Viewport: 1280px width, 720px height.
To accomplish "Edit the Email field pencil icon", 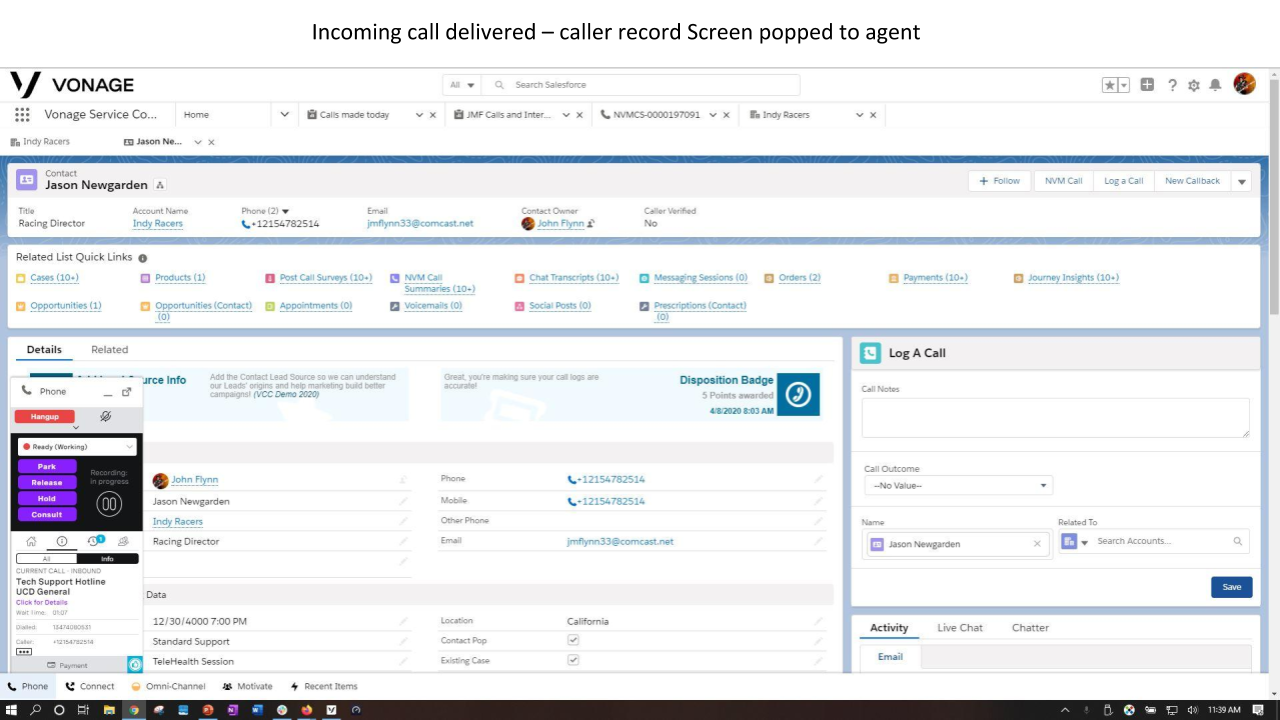I will 819,541.
